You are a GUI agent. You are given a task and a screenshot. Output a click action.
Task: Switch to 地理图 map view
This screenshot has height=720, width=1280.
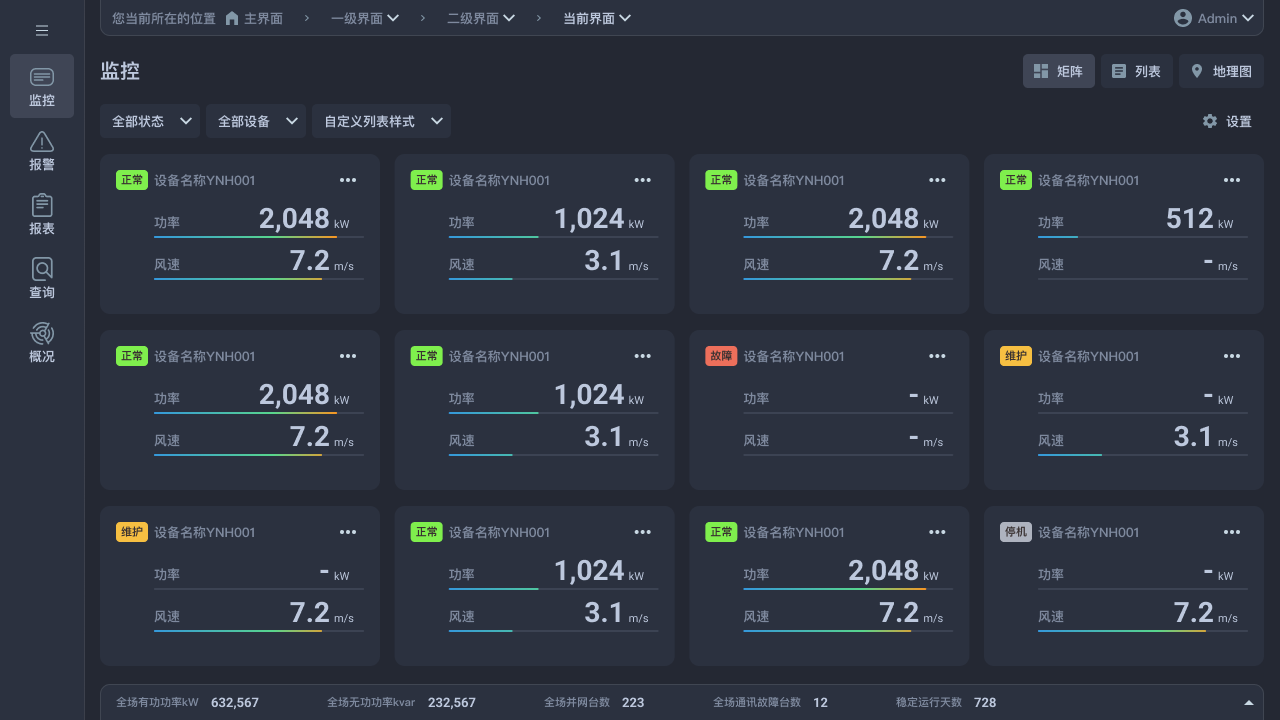tap(1221, 71)
